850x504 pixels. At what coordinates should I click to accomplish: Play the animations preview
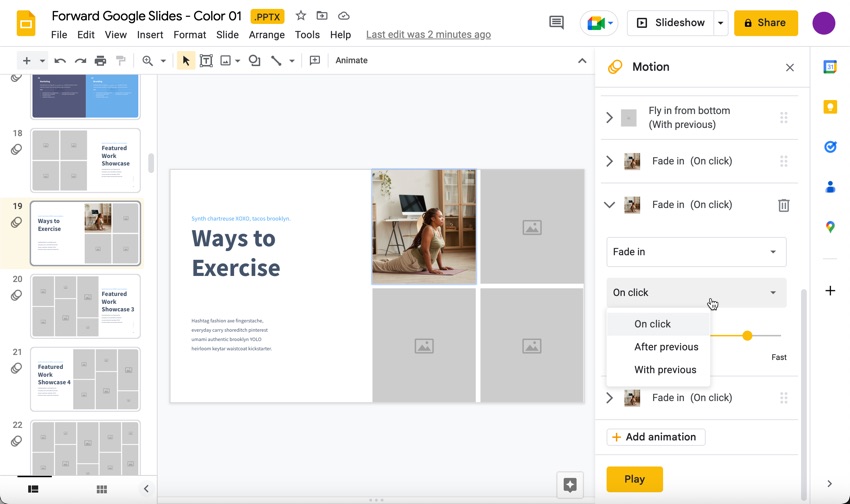(634, 479)
